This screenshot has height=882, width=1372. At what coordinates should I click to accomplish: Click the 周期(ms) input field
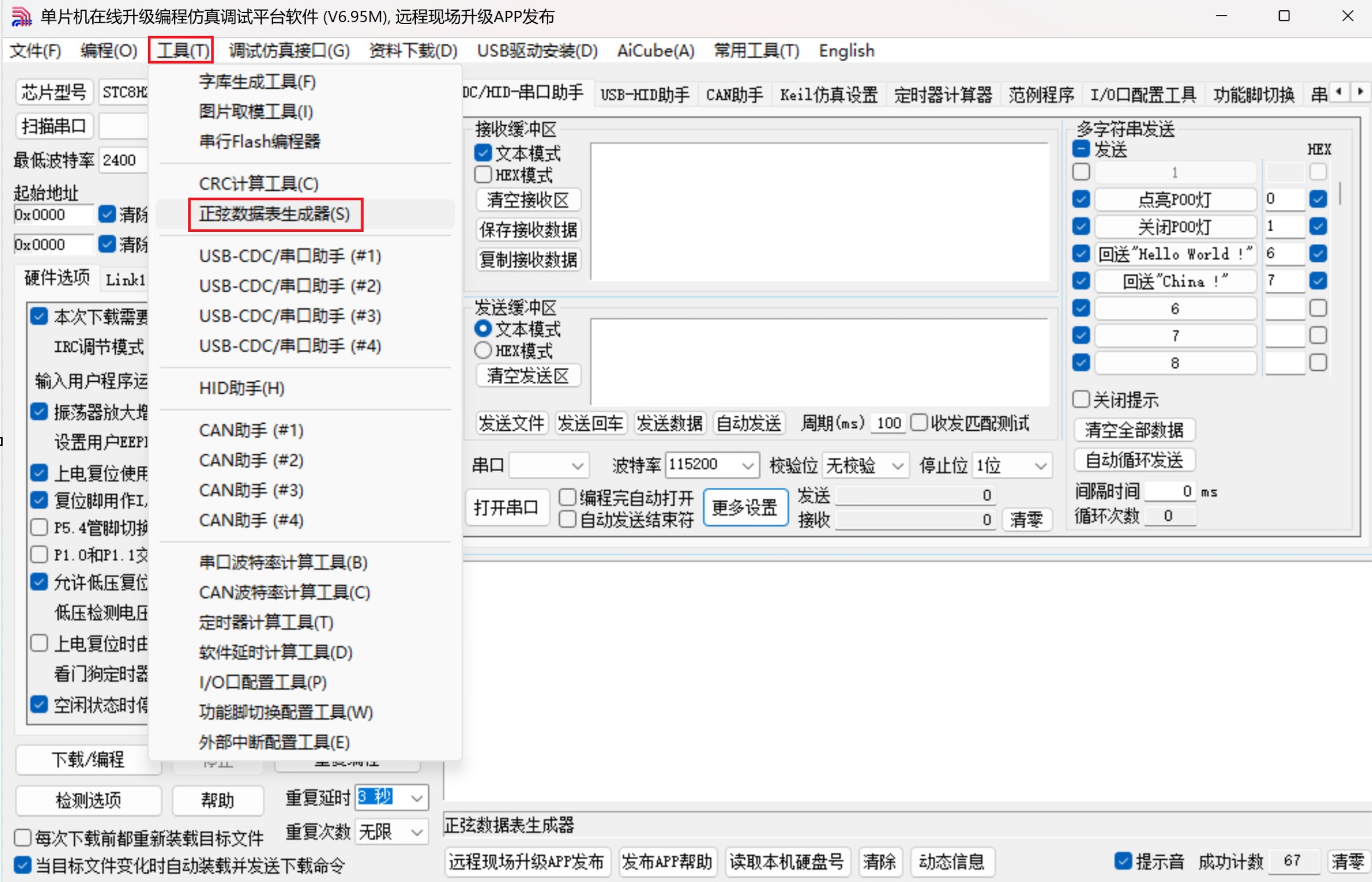pyautogui.click(x=889, y=424)
